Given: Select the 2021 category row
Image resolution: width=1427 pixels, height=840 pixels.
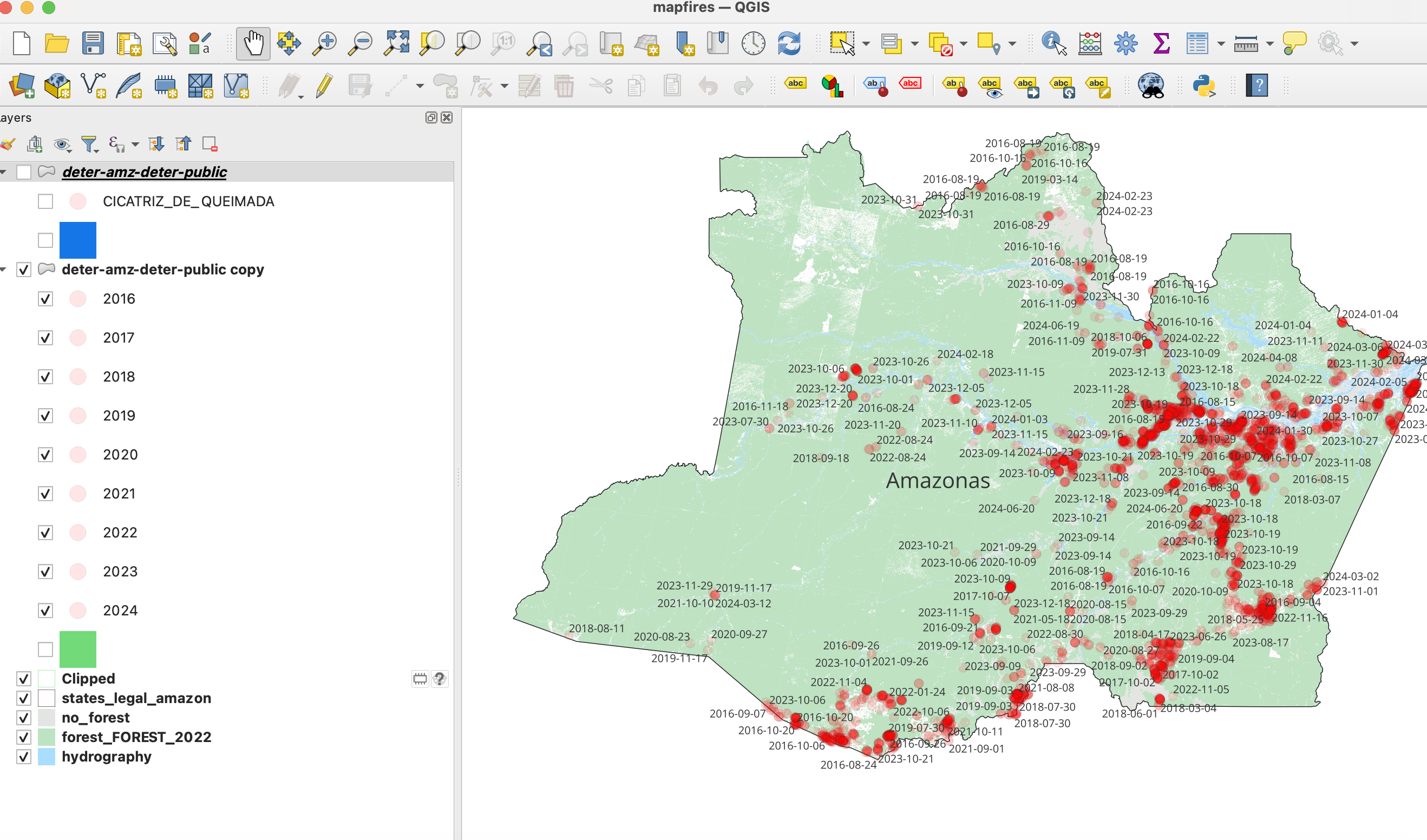Looking at the screenshot, I should 120,494.
